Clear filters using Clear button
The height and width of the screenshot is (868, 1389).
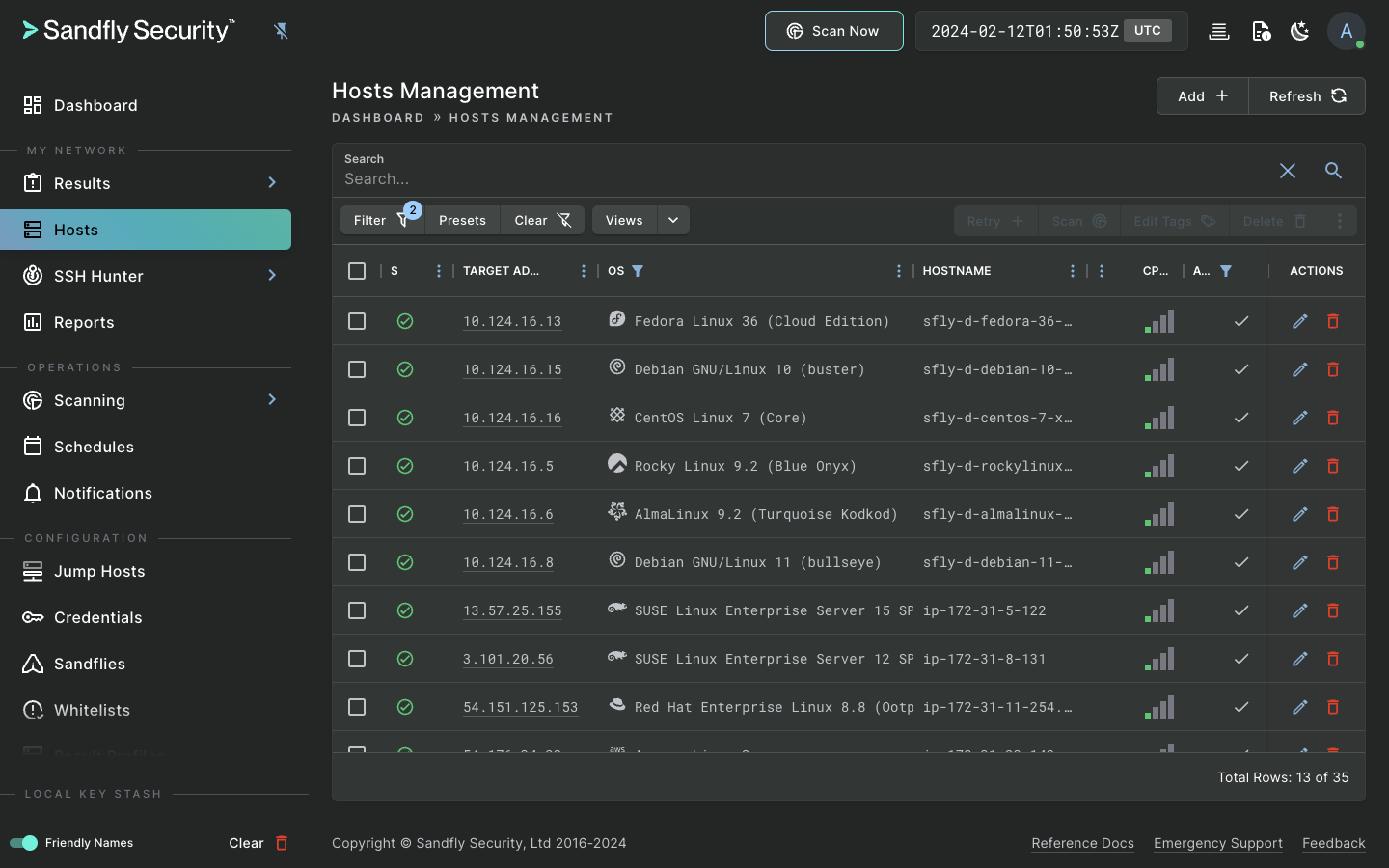click(x=542, y=220)
